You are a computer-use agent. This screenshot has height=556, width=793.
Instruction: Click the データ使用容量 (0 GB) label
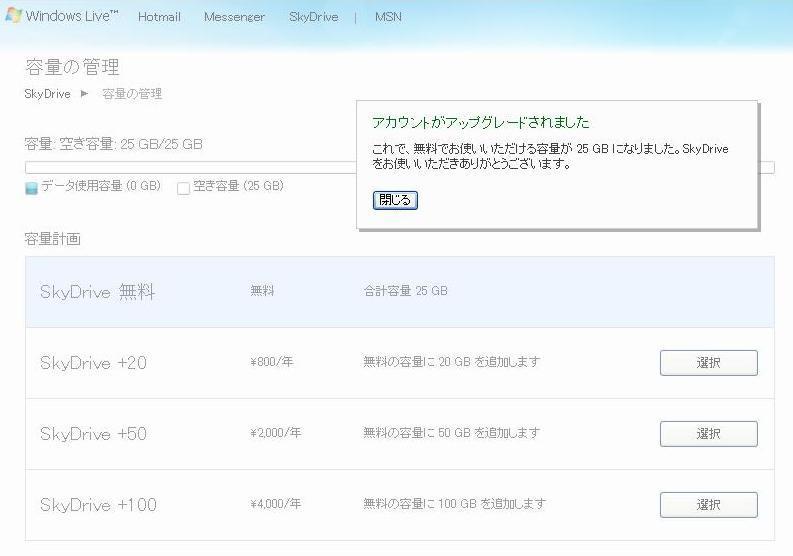point(101,186)
